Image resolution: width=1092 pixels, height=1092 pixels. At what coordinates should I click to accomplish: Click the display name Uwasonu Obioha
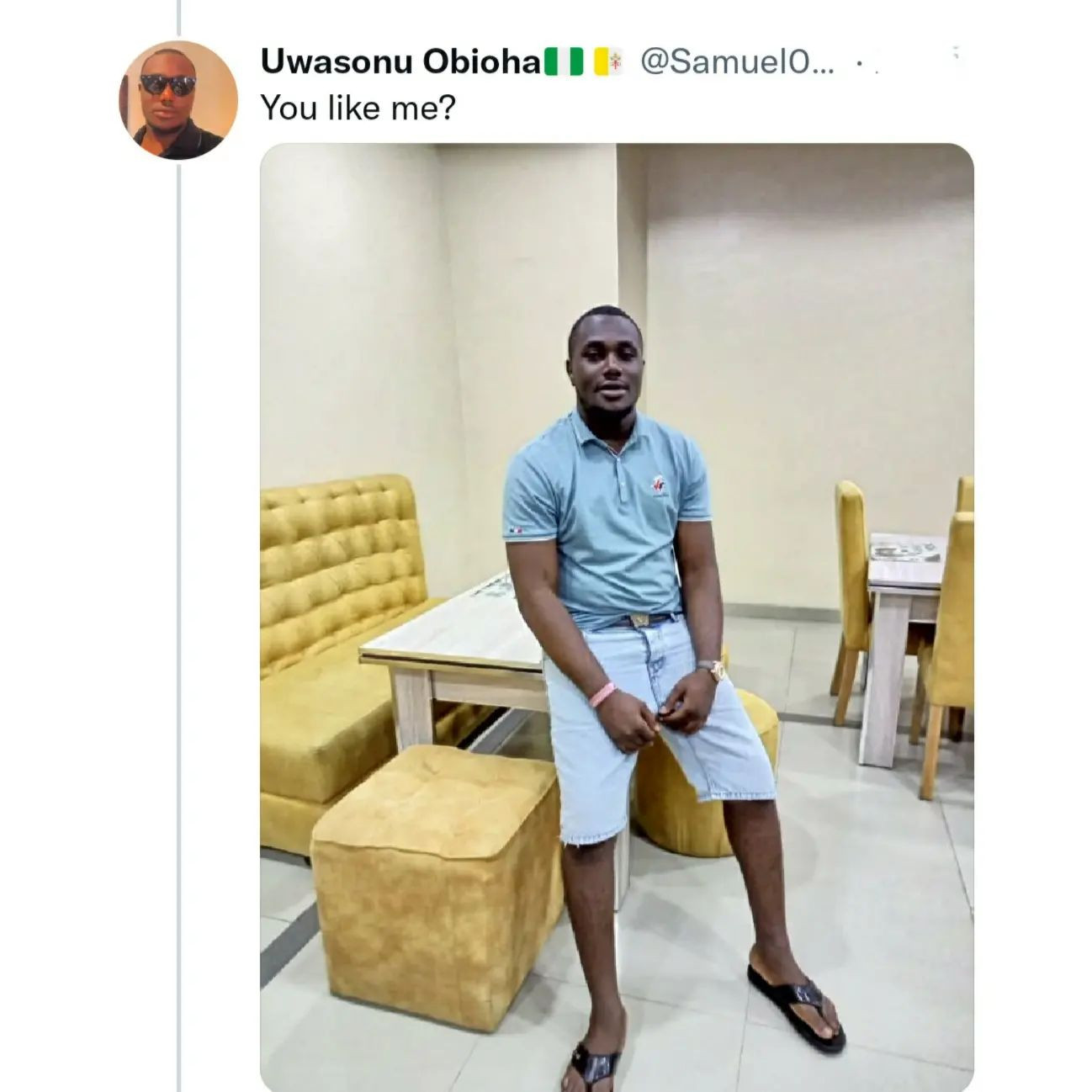400,63
